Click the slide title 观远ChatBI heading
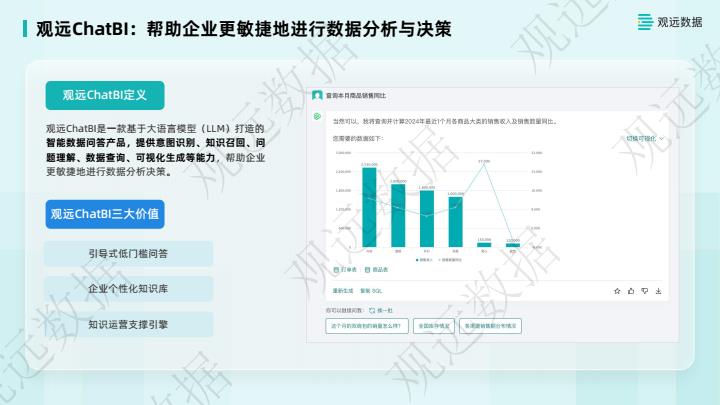The height and width of the screenshot is (405, 720). [243, 29]
